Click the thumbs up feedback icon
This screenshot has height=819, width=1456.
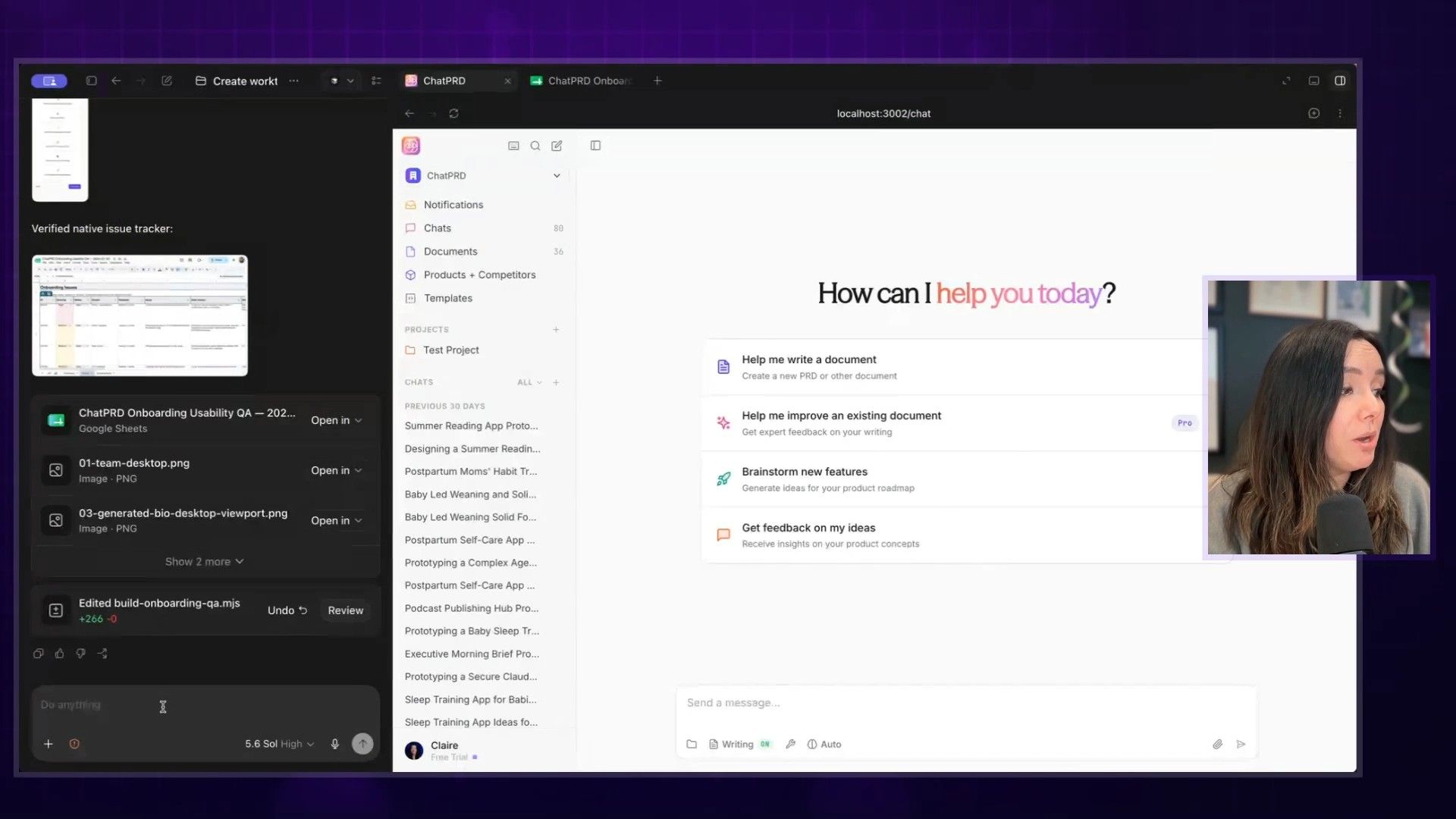[x=59, y=654]
